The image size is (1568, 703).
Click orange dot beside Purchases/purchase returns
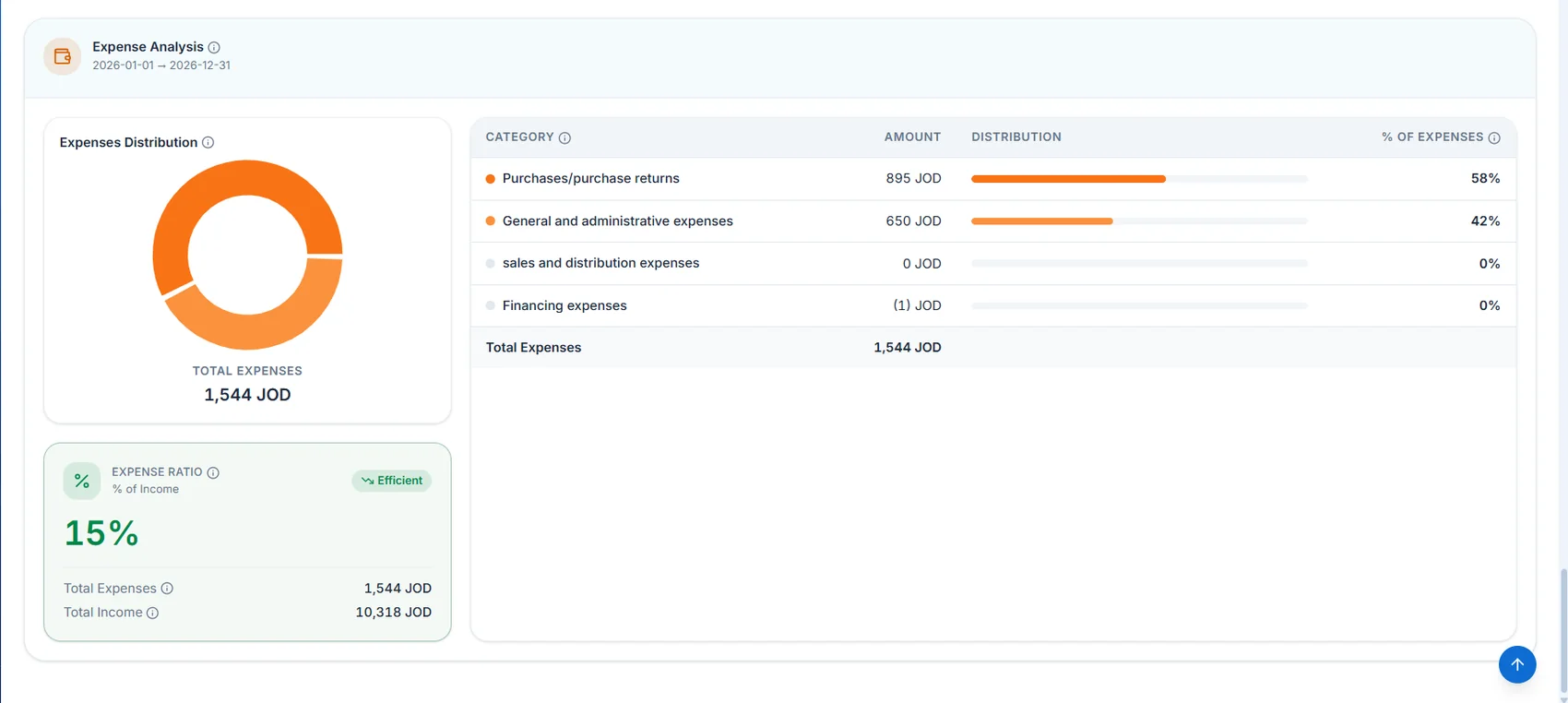(x=491, y=179)
